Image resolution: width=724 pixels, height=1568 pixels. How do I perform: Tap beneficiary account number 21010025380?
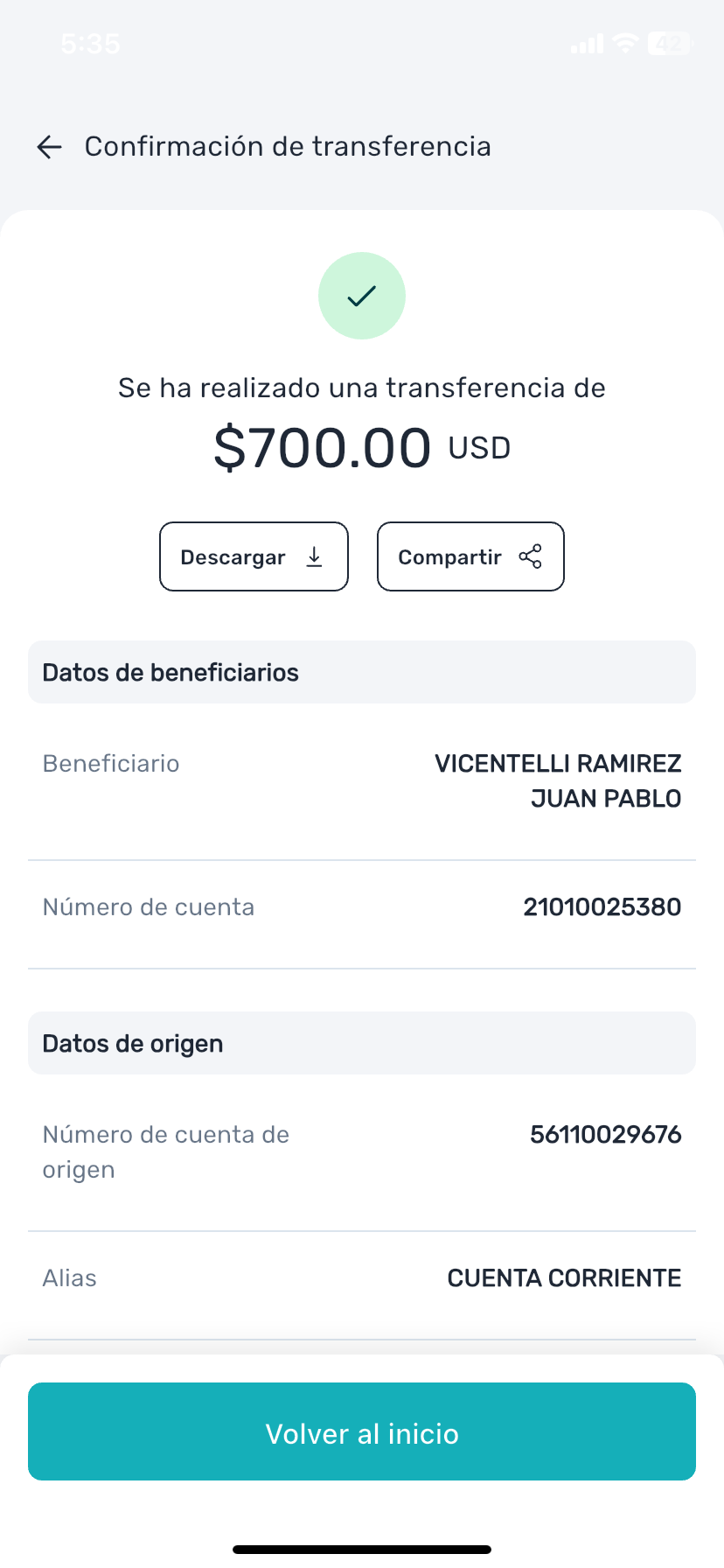(x=602, y=906)
